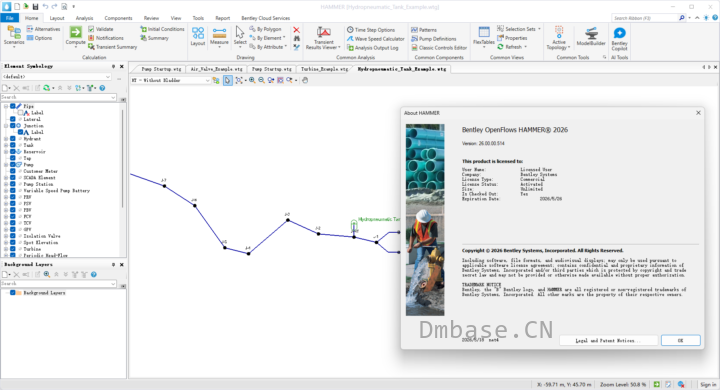
Task: Toggle the Background Layers checkbox
Action: click(13, 293)
